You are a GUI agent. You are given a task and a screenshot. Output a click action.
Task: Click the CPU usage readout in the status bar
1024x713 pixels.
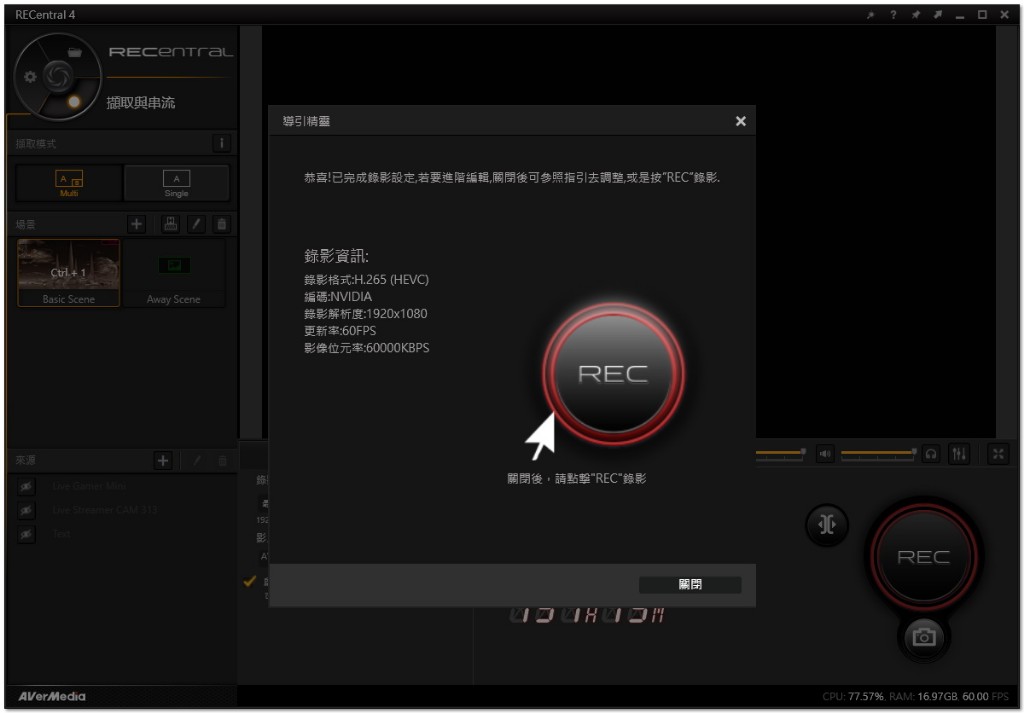coord(854,696)
